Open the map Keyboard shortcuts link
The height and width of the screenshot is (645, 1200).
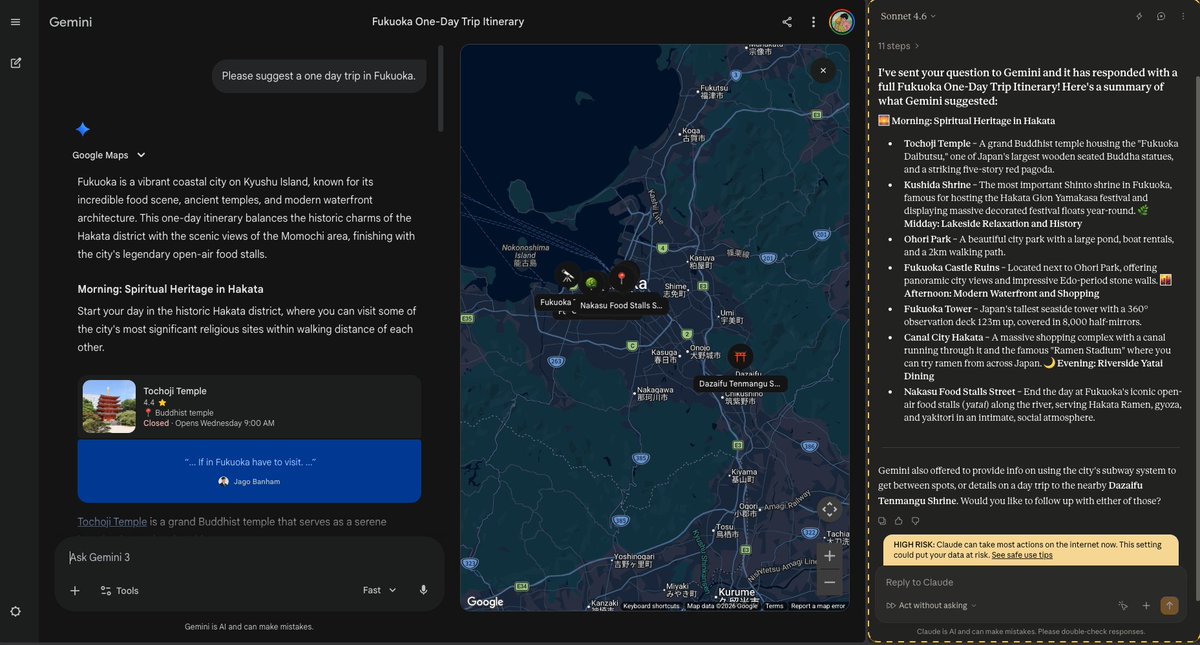(651, 606)
